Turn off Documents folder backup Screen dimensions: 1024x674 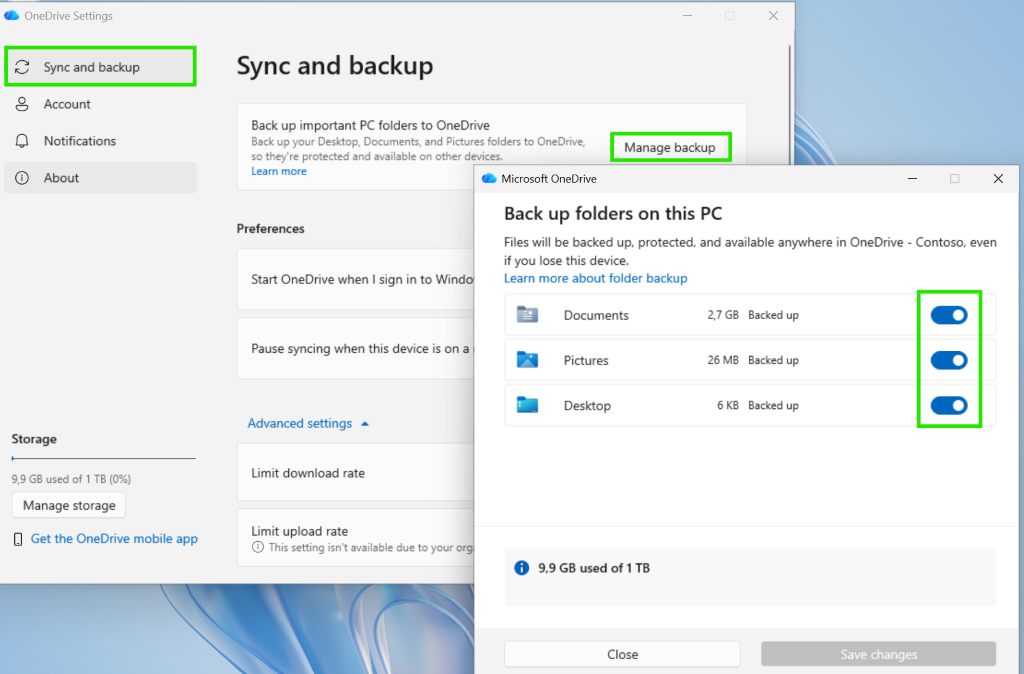click(949, 315)
